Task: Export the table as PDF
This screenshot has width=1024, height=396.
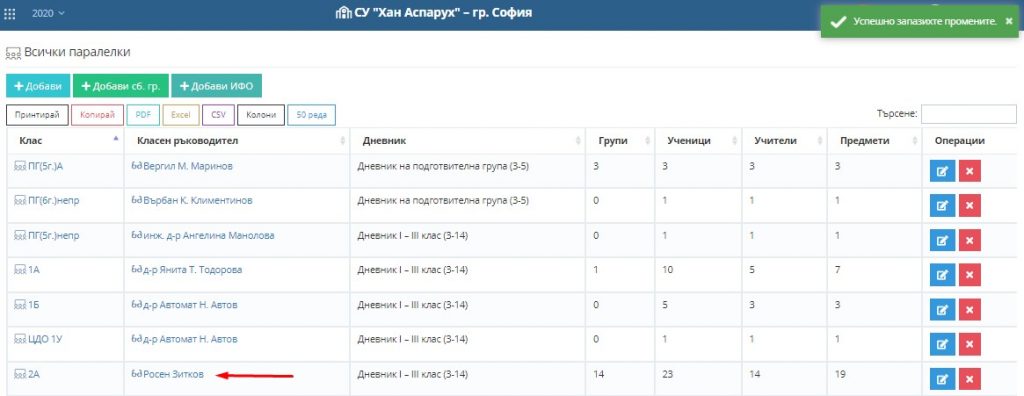Action: point(143,115)
